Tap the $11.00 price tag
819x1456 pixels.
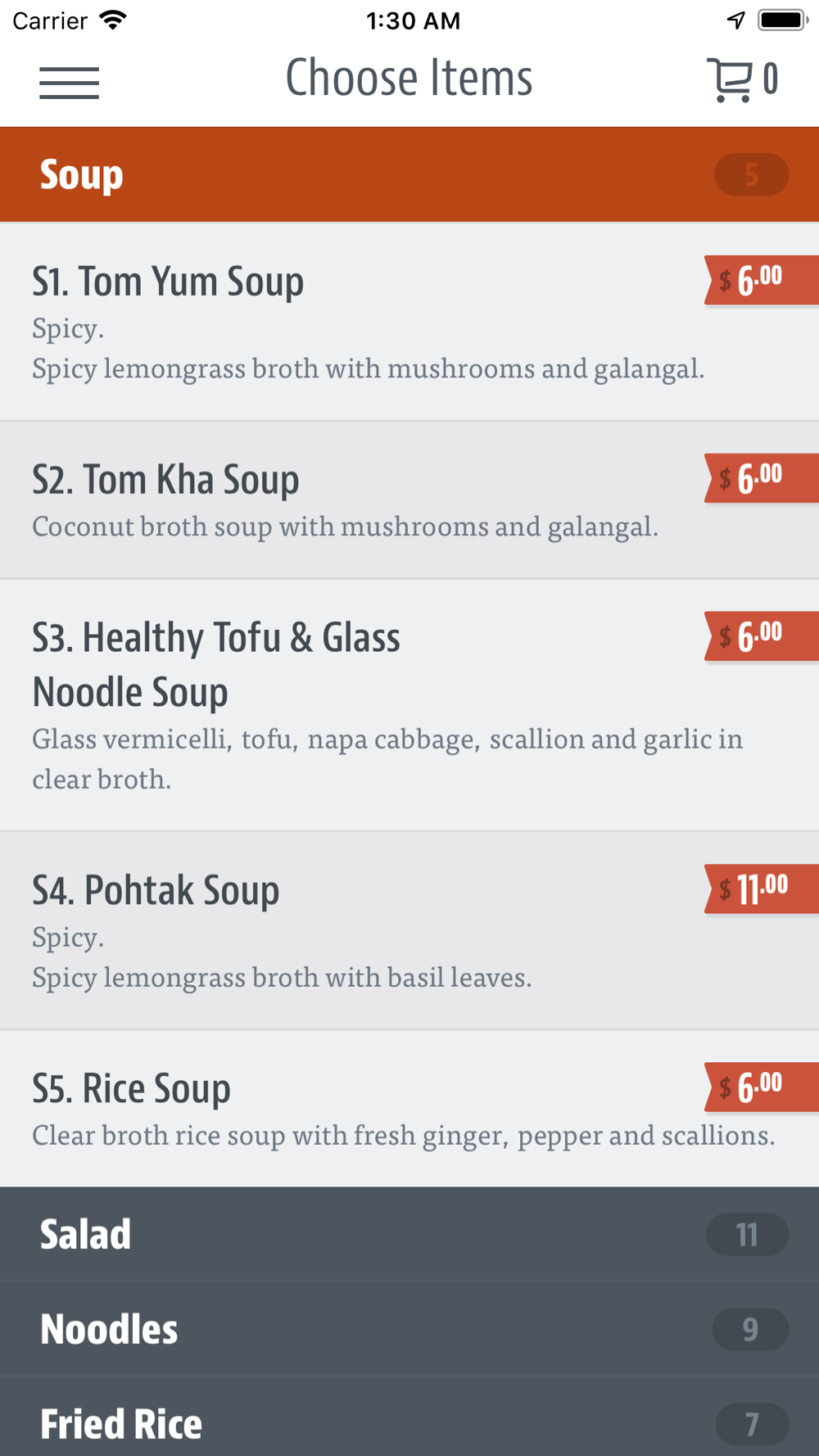pyautogui.click(x=762, y=889)
